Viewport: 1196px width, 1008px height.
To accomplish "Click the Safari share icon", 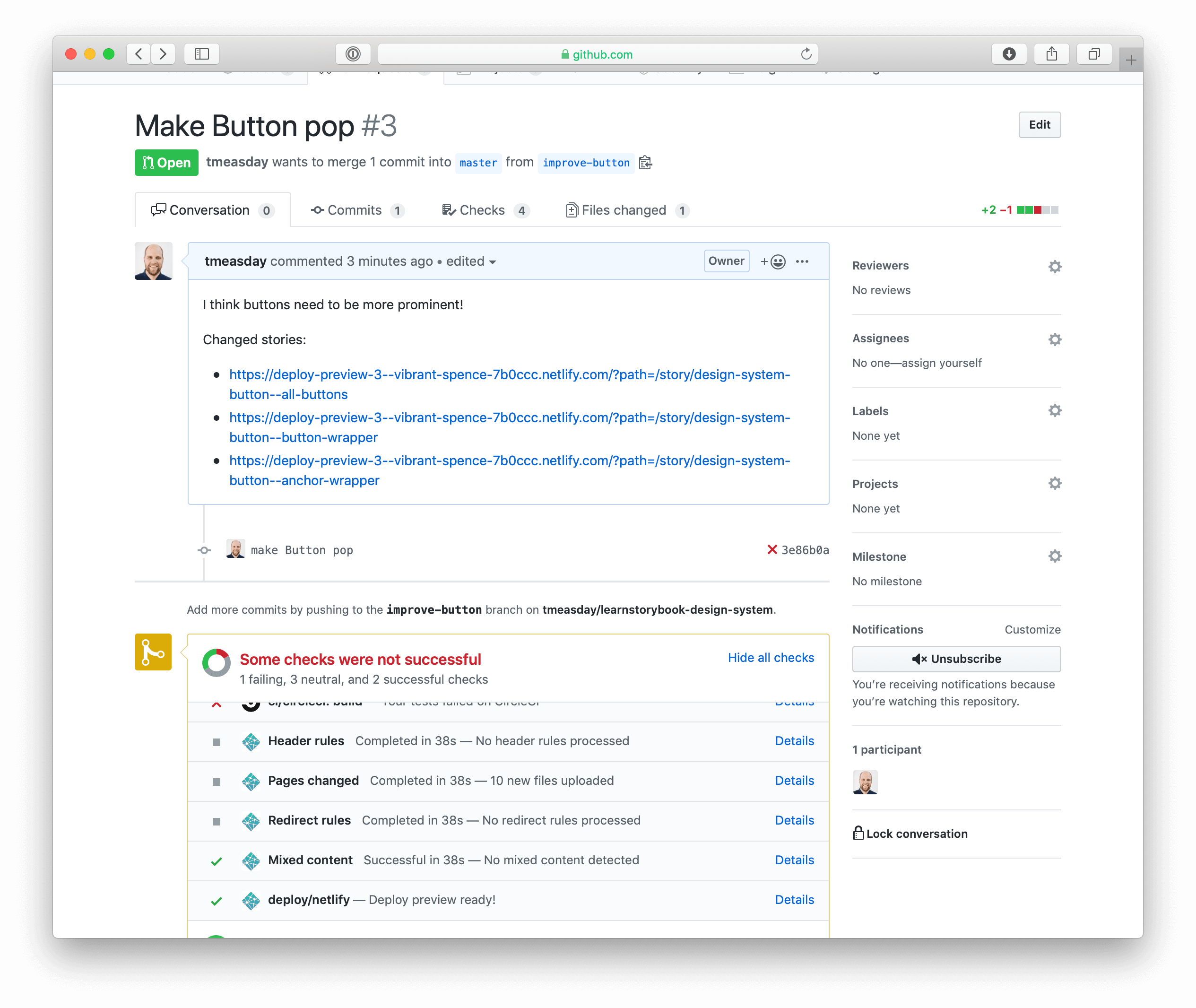I will coord(1051,54).
